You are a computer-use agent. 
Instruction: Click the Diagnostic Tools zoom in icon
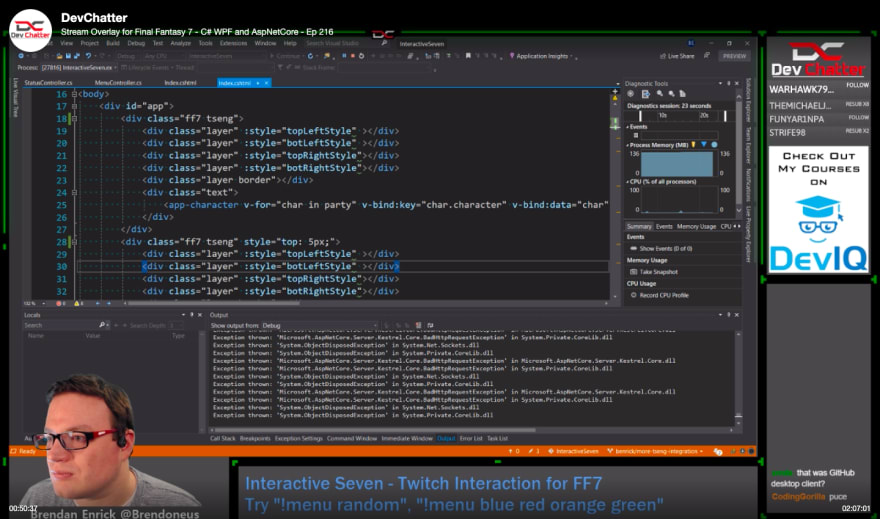(x=660, y=94)
